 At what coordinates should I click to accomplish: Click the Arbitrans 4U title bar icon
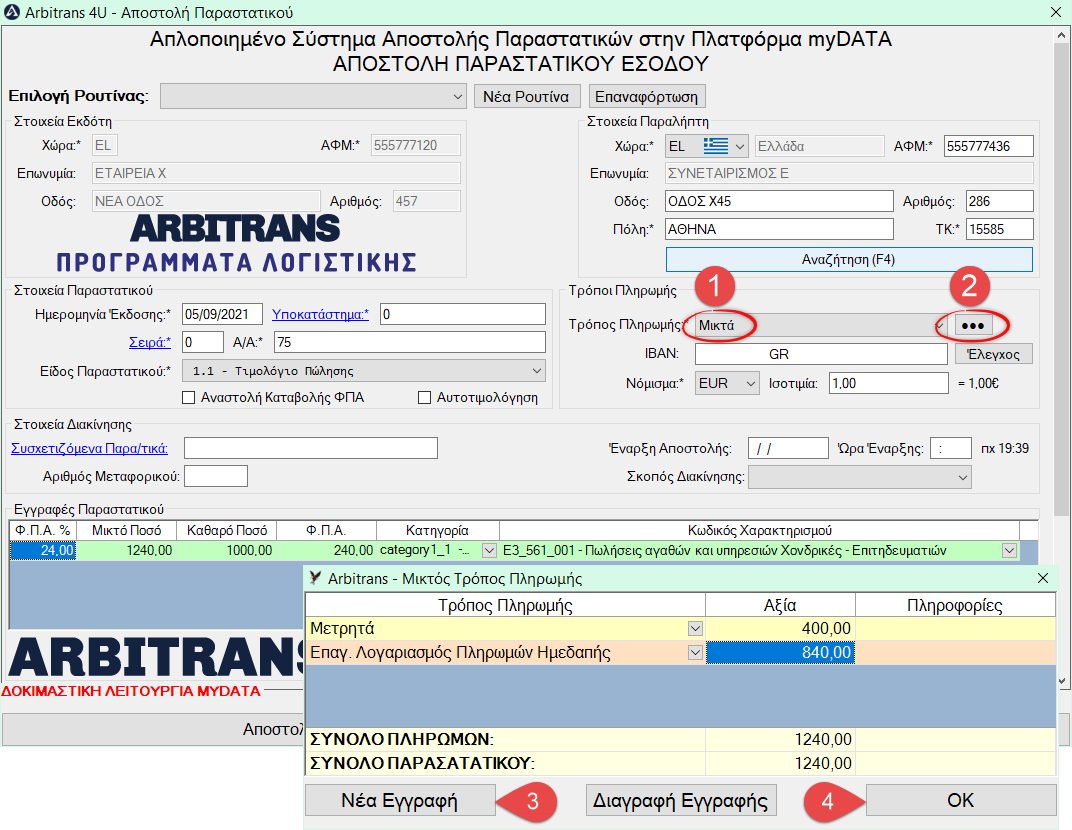tap(12, 12)
